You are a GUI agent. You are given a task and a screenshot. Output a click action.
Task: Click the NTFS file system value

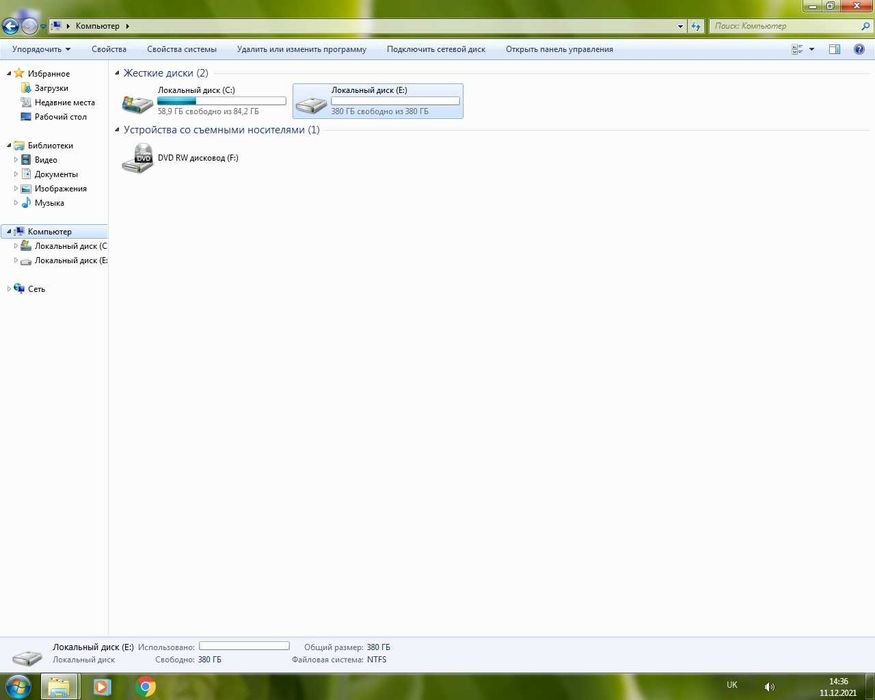[x=377, y=660]
